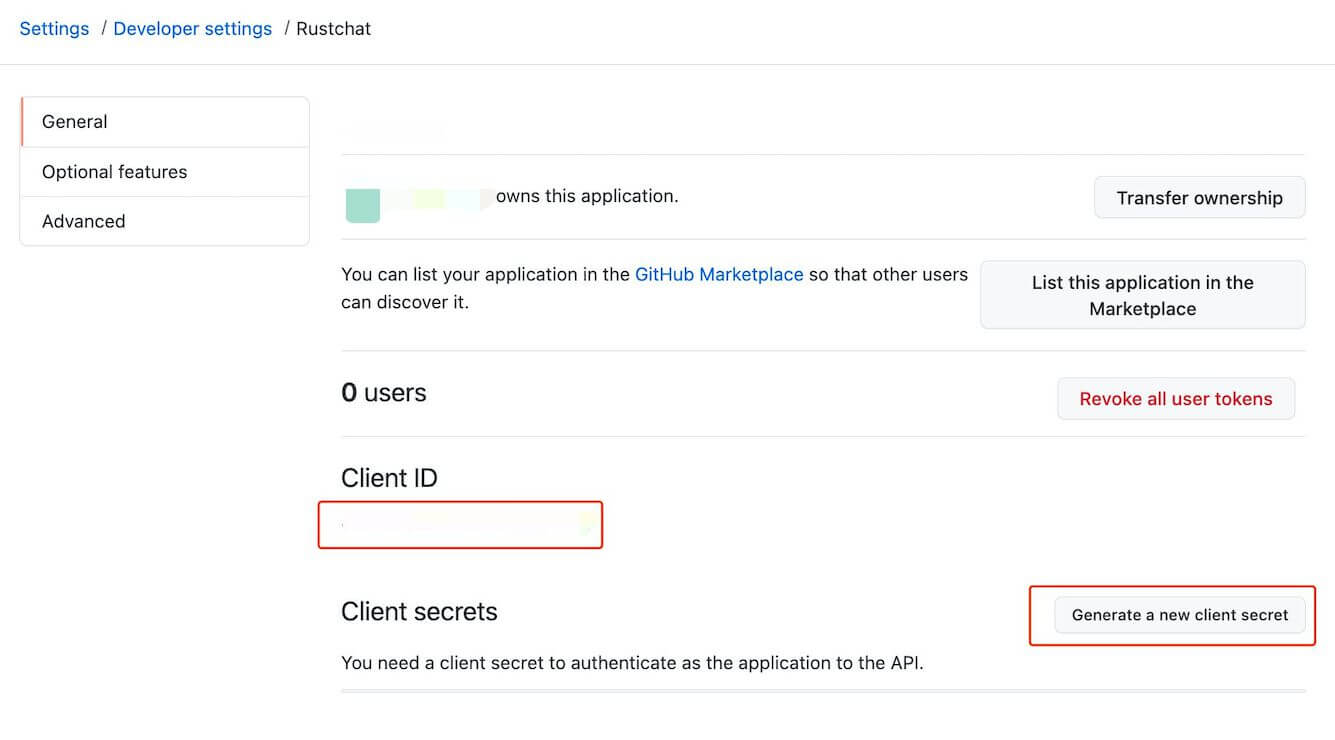Screen dimensions: 1335x740
Task: Select the General sidebar tab
Action: [x=74, y=122]
